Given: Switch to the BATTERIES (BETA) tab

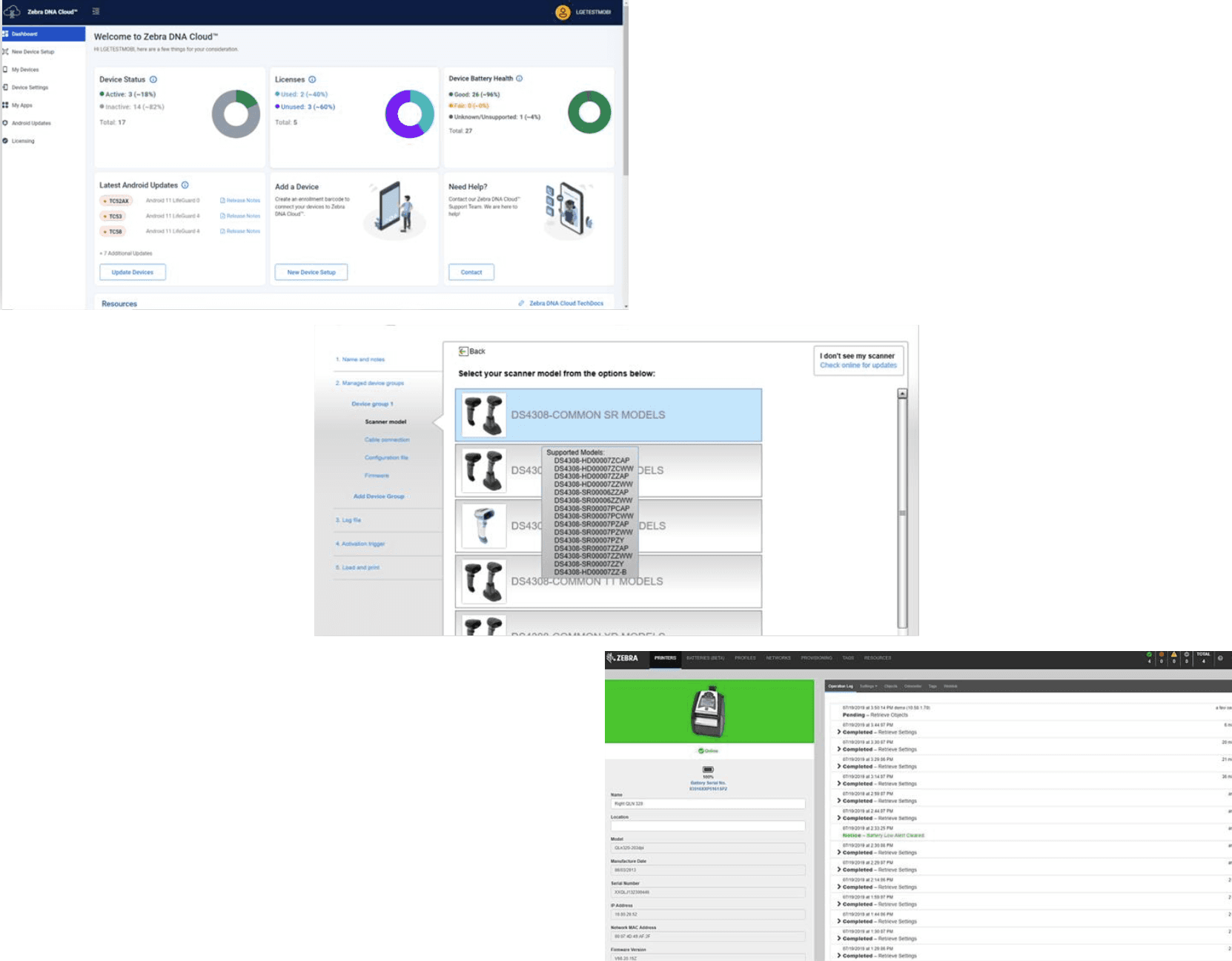Looking at the screenshot, I should point(706,658).
